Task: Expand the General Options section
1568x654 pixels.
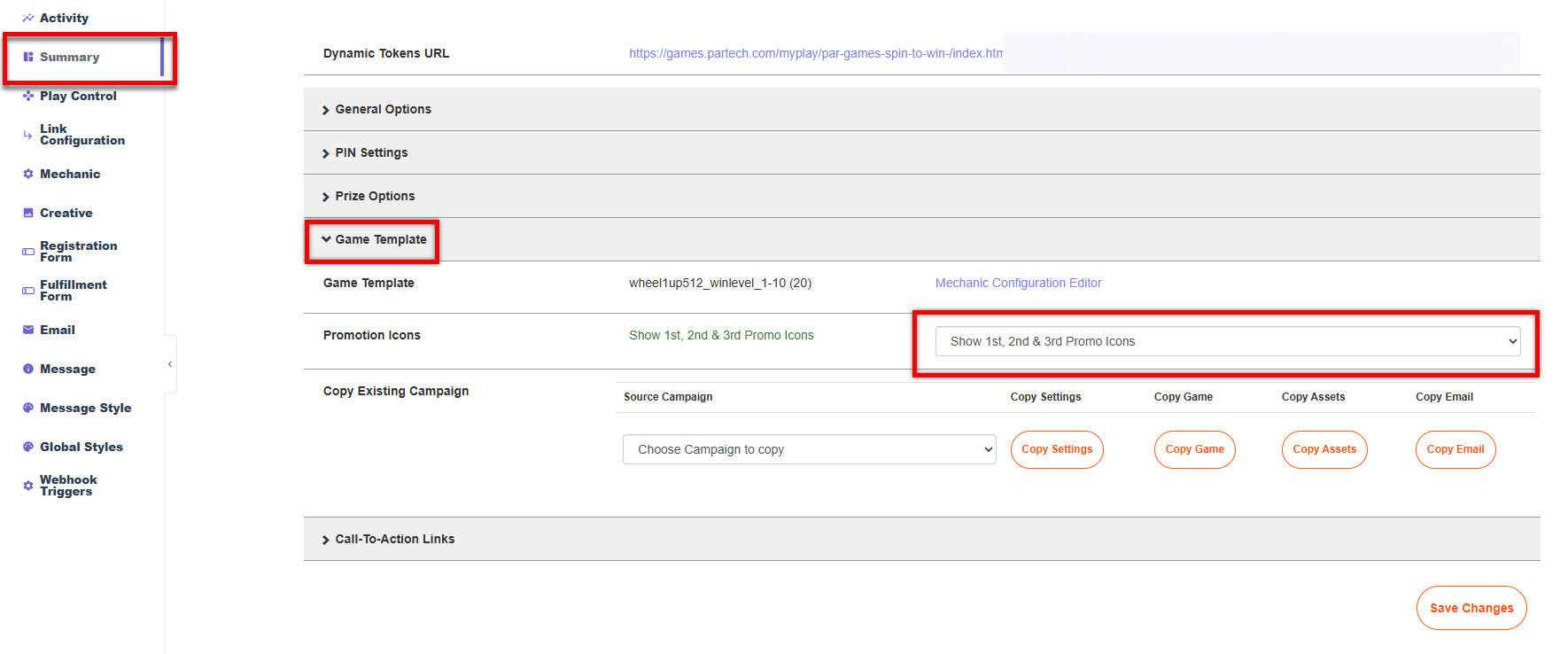Action: 921,109
